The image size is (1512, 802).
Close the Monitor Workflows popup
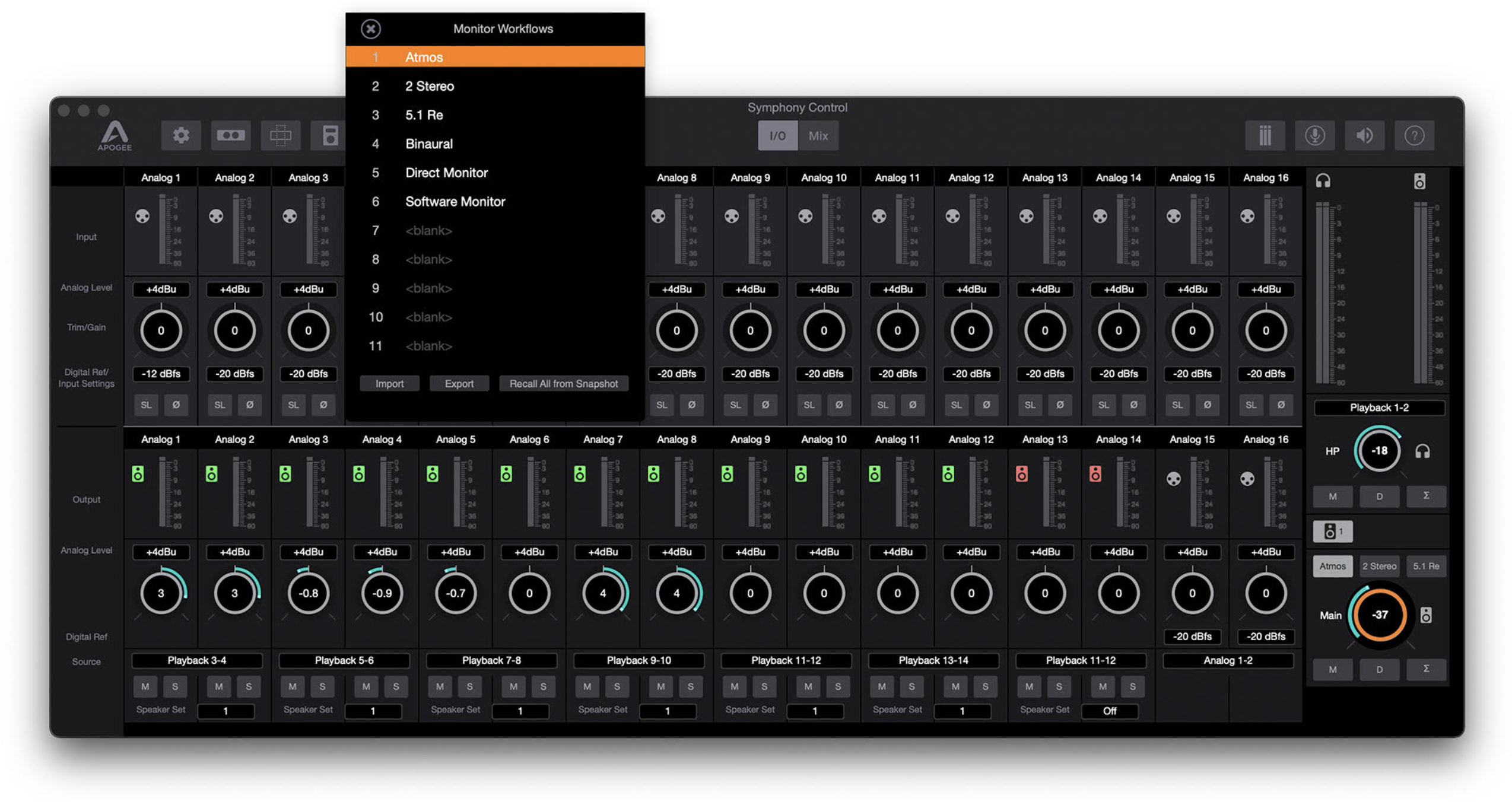point(370,28)
